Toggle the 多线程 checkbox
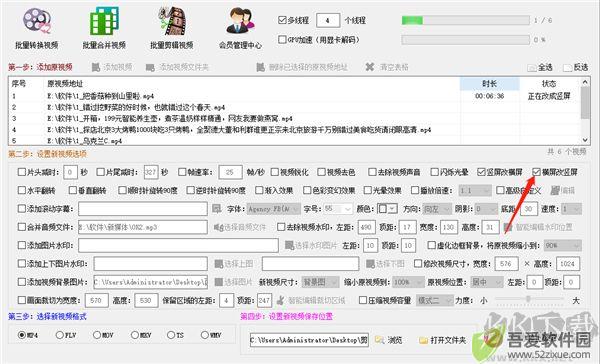The height and width of the screenshot is (364, 600). click(282, 20)
